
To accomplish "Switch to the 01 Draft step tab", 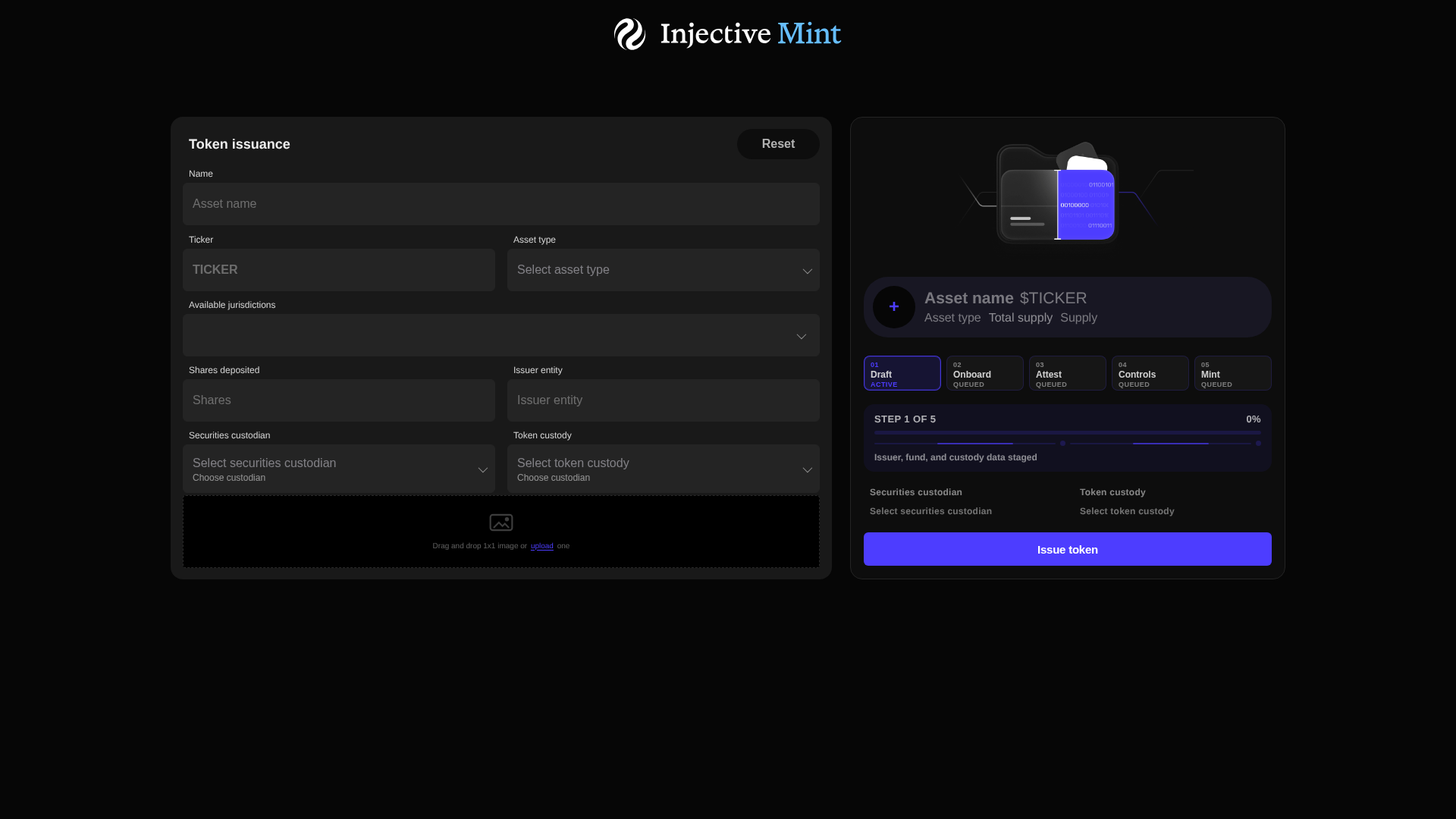I will click(902, 373).
